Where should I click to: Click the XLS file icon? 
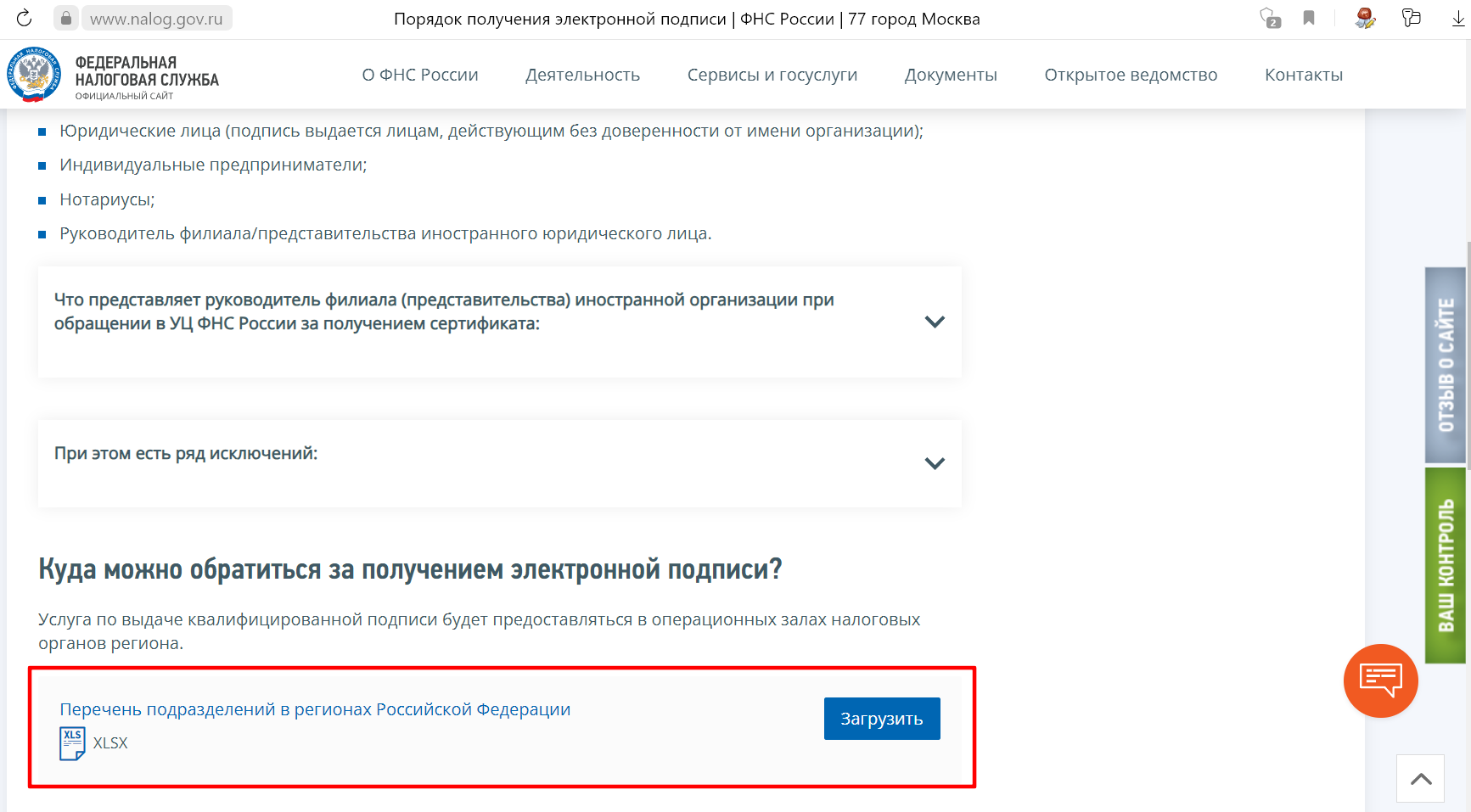click(72, 743)
